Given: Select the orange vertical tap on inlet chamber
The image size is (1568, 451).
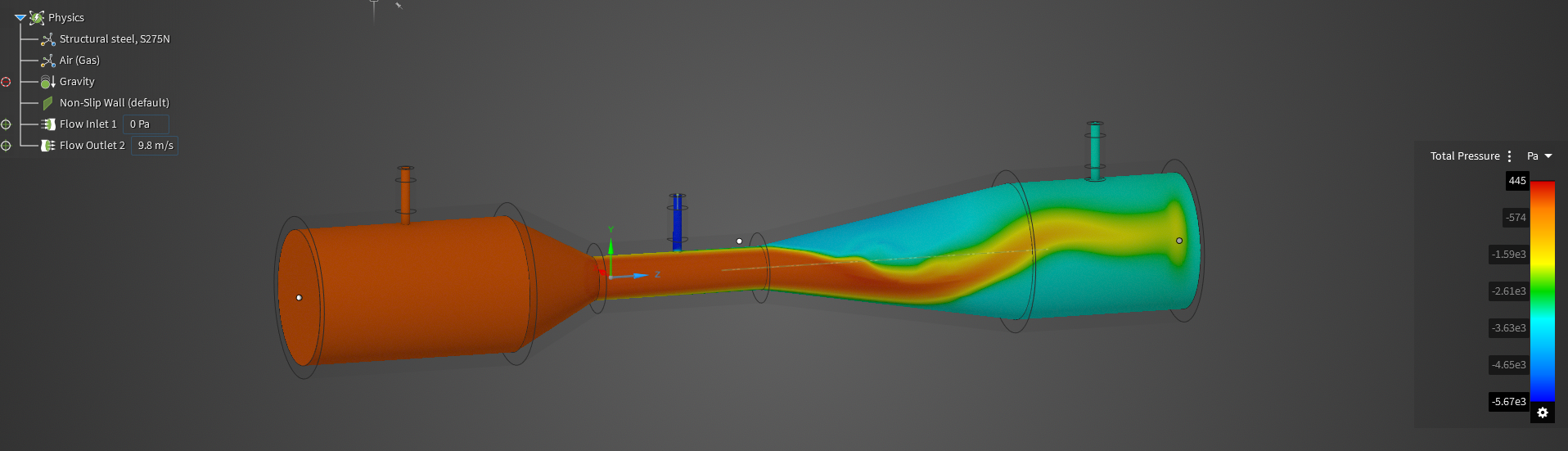Looking at the screenshot, I should tap(405, 195).
